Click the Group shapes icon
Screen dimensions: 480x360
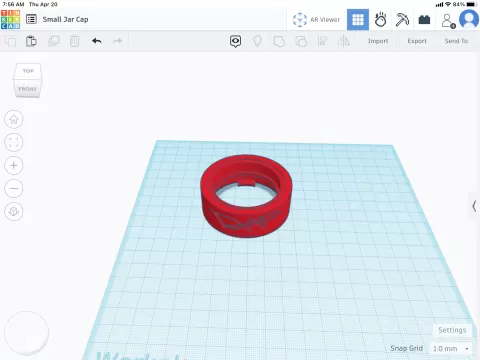279,41
